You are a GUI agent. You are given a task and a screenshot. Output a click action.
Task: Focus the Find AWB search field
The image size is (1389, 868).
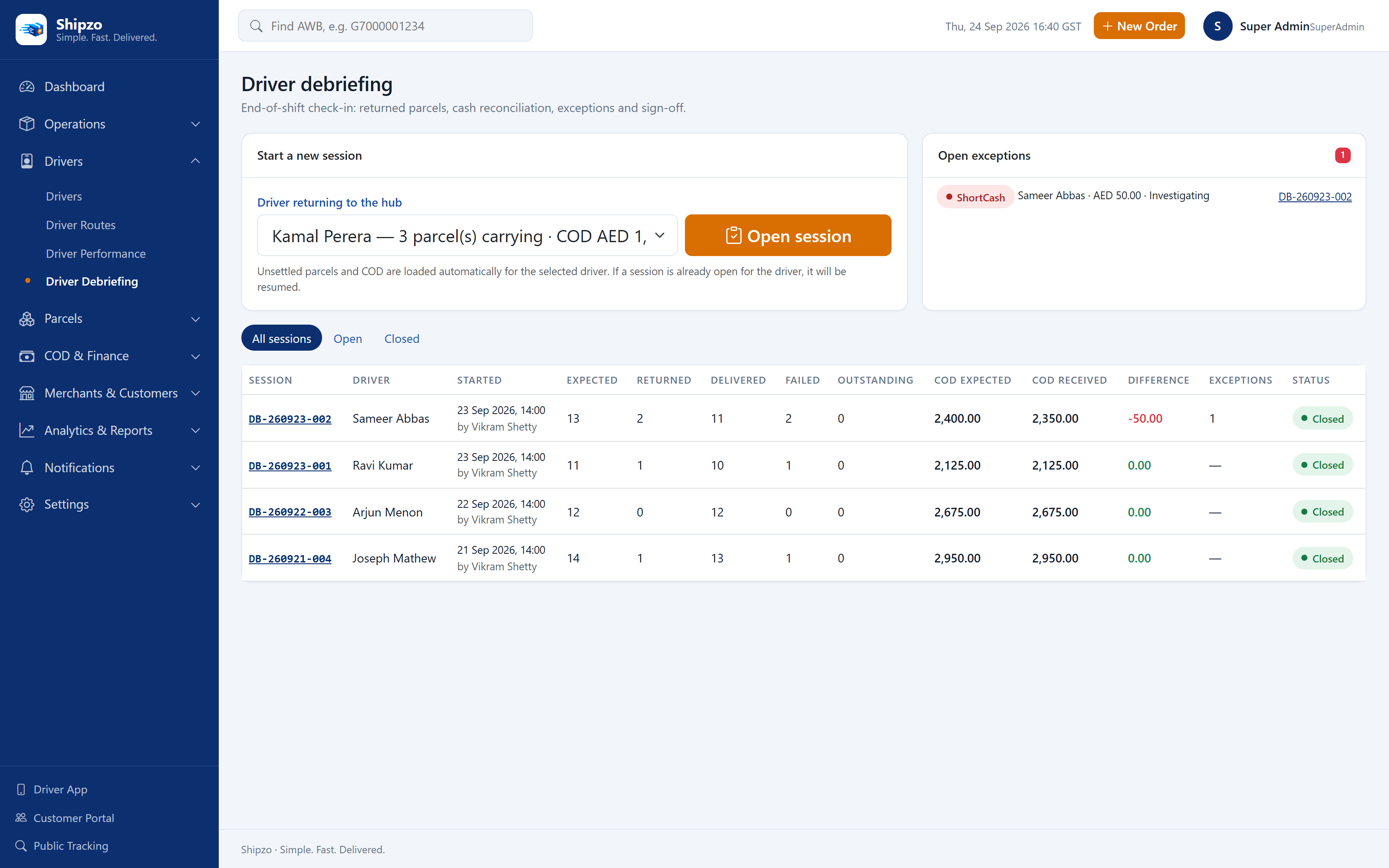point(385,26)
